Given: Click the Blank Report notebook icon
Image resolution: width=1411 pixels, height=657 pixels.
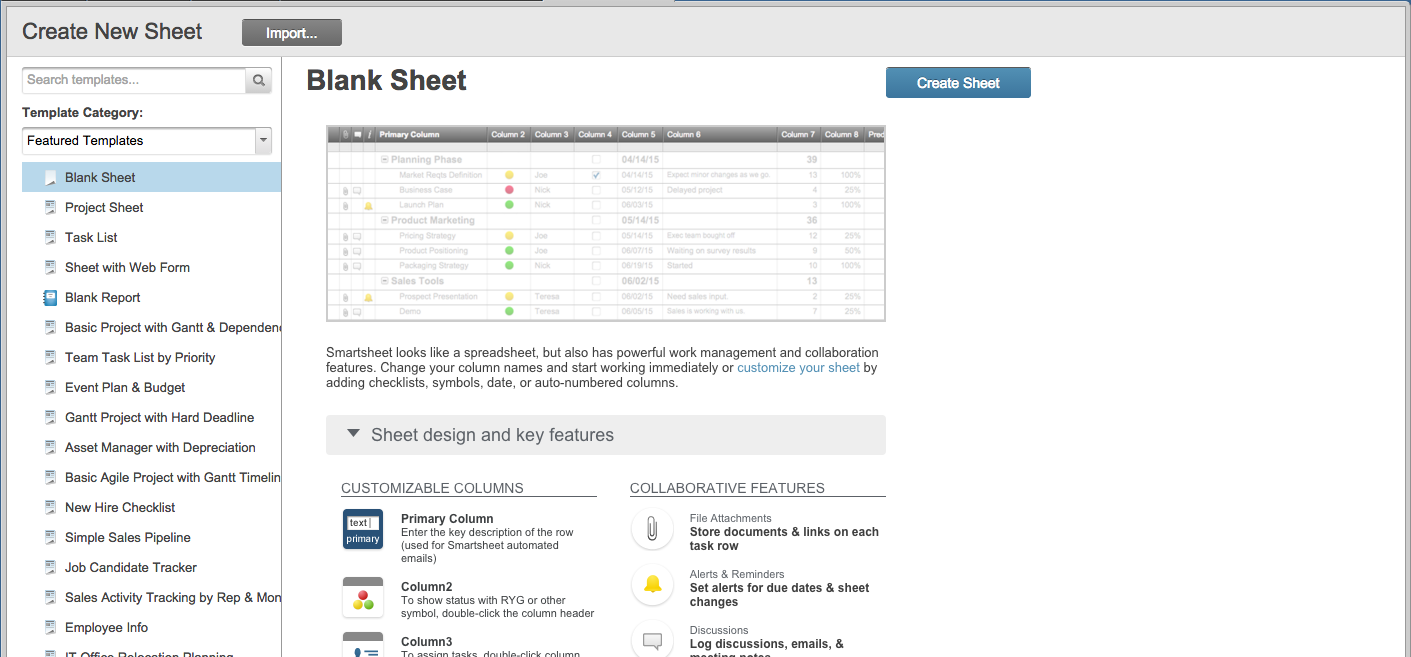Looking at the screenshot, I should point(50,298).
